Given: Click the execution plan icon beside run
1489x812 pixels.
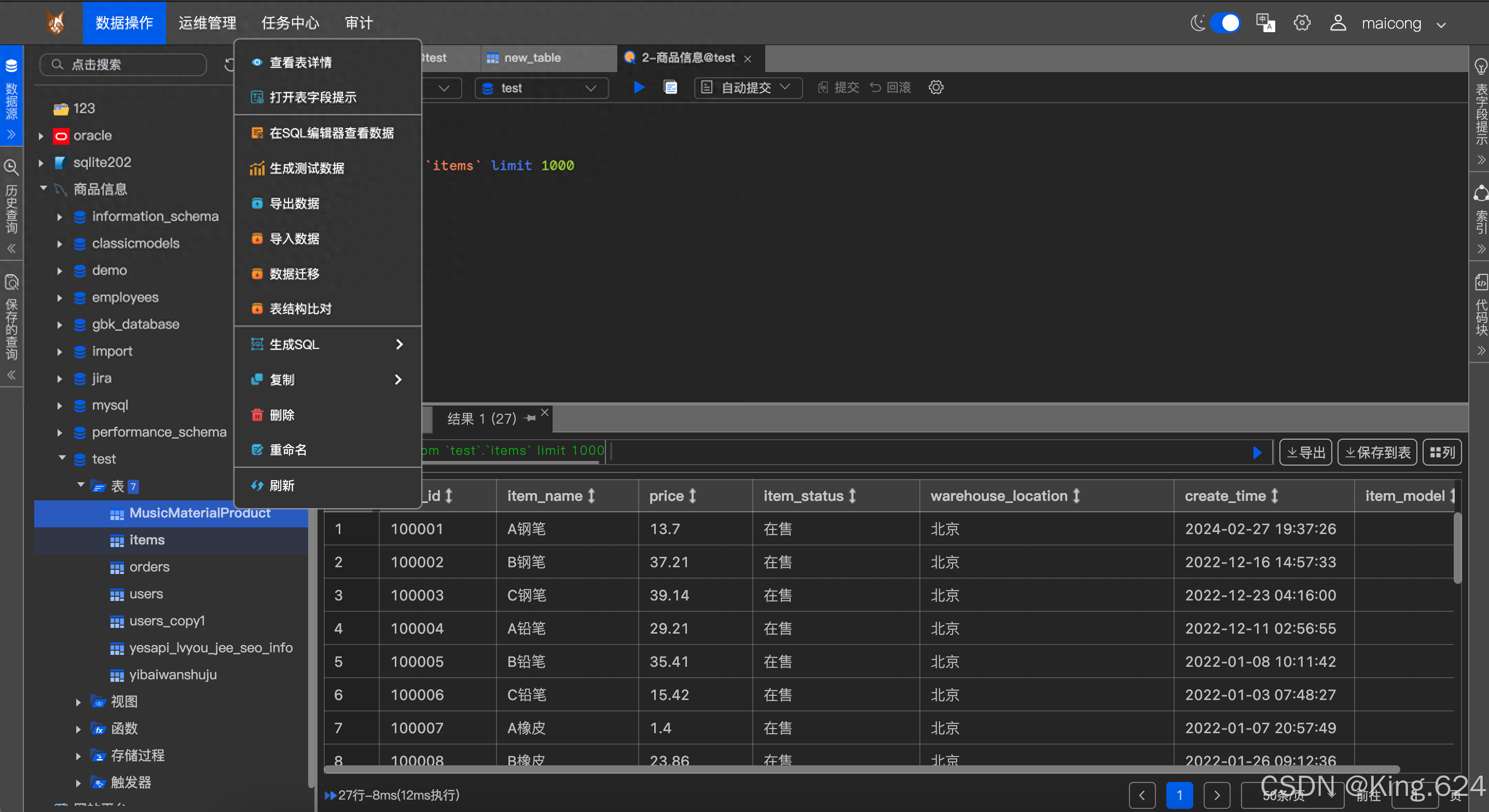Looking at the screenshot, I should point(670,87).
